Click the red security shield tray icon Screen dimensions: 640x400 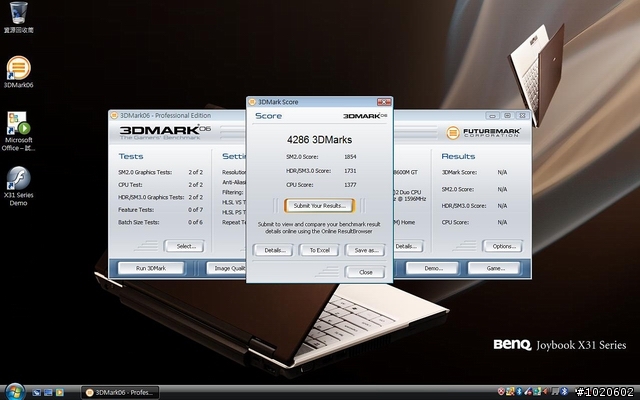(501, 392)
